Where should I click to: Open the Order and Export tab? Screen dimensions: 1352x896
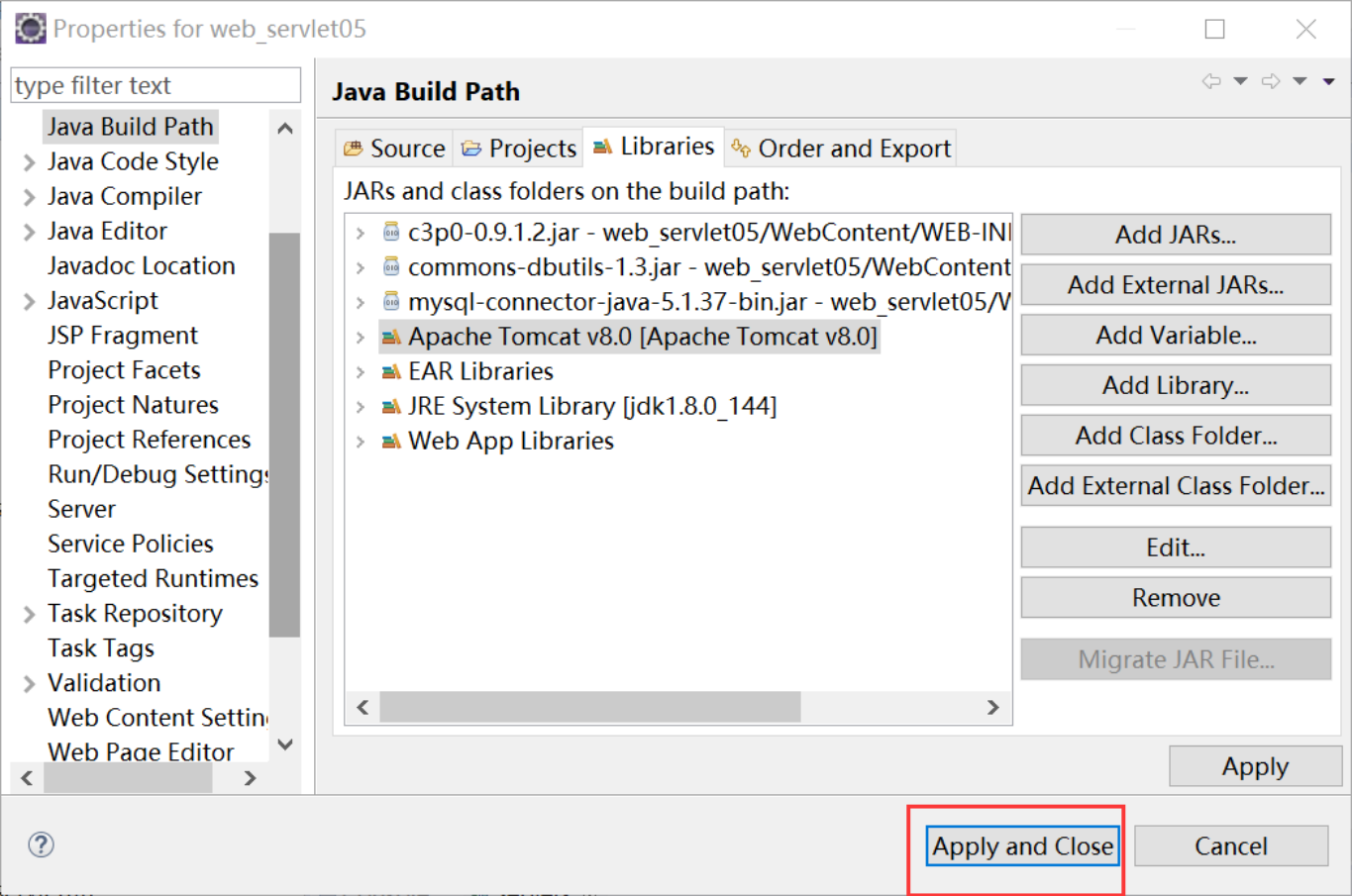click(x=840, y=149)
